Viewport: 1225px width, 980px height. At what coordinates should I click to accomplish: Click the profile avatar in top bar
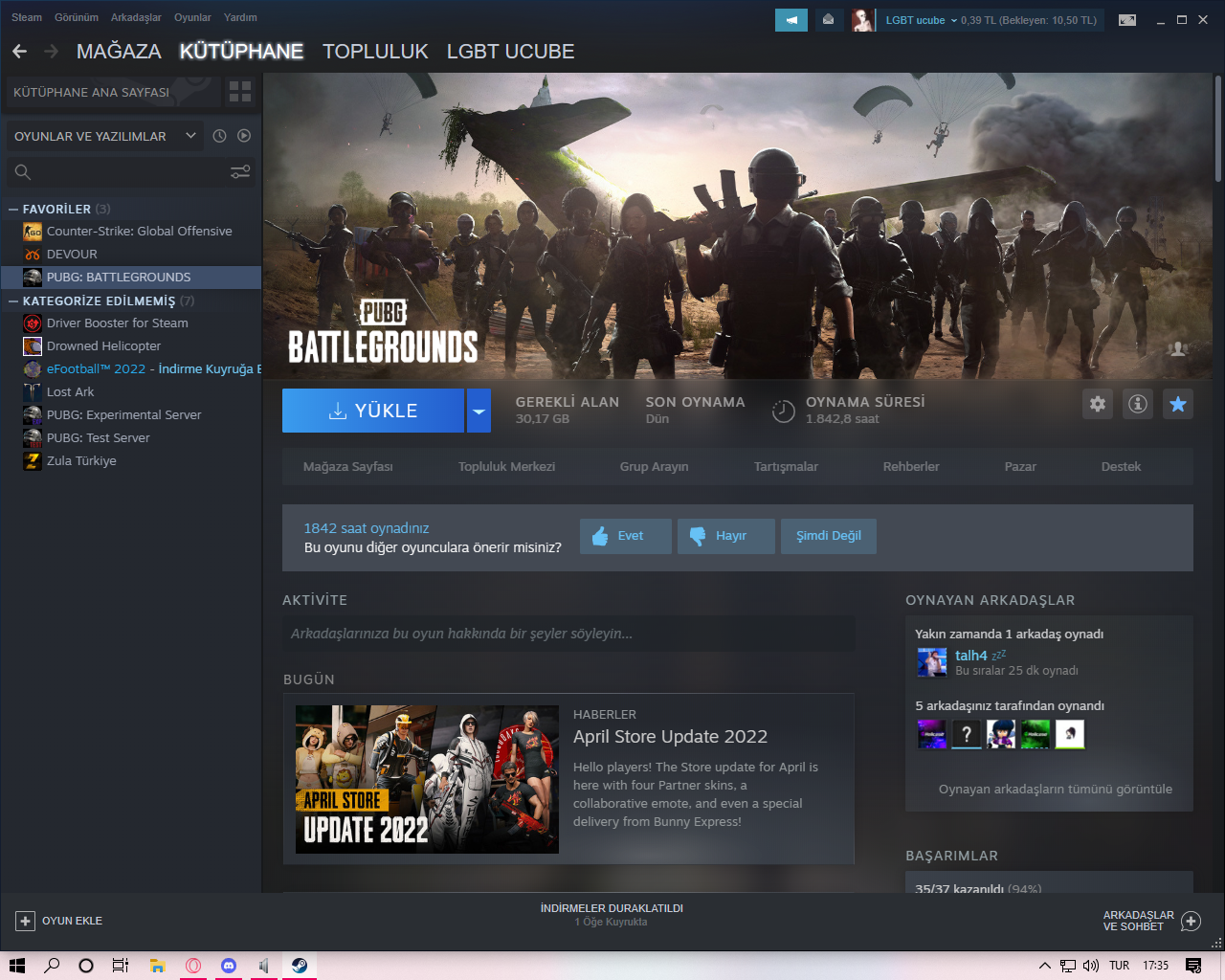click(862, 20)
